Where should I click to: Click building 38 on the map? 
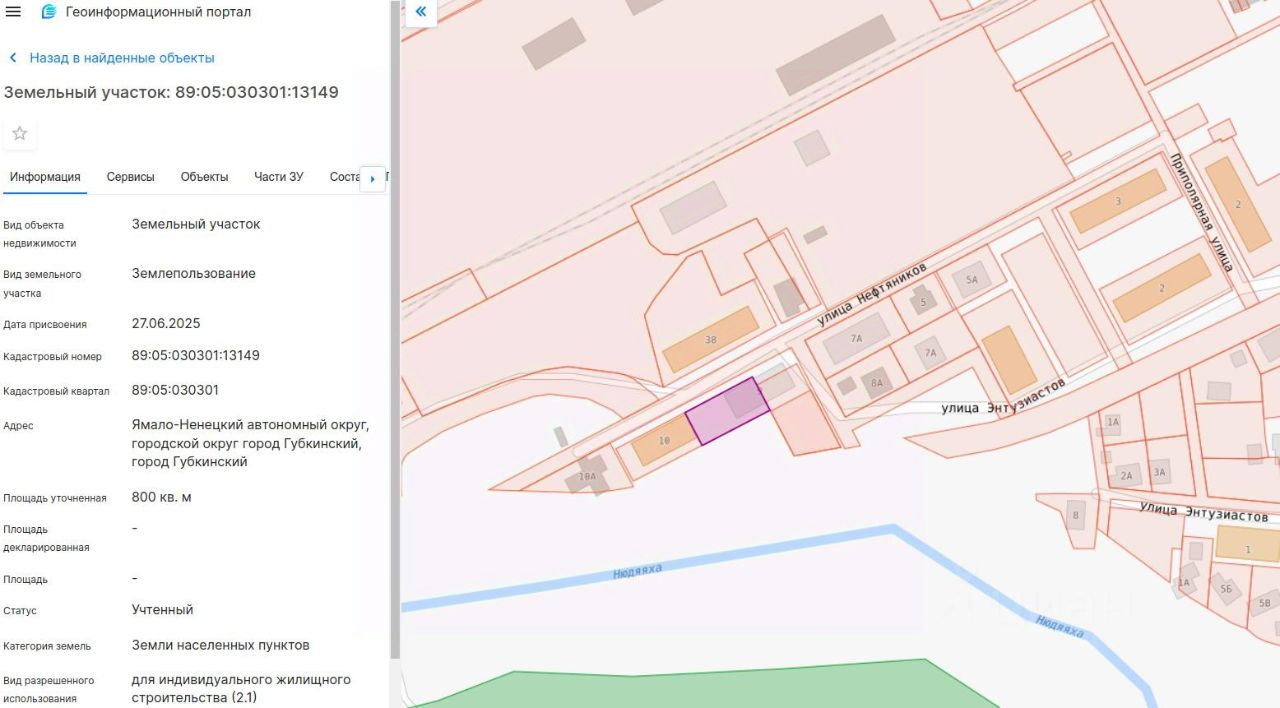tap(710, 339)
